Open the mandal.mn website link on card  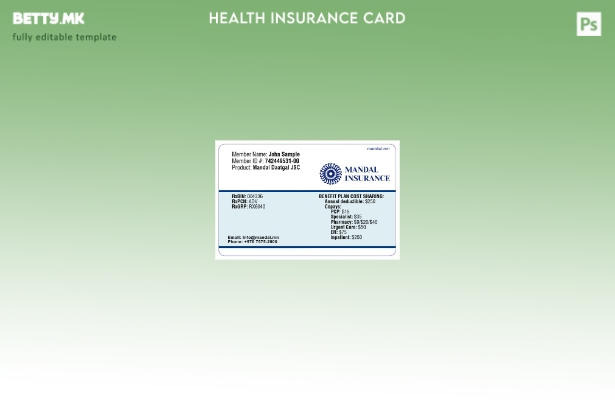(377, 148)
